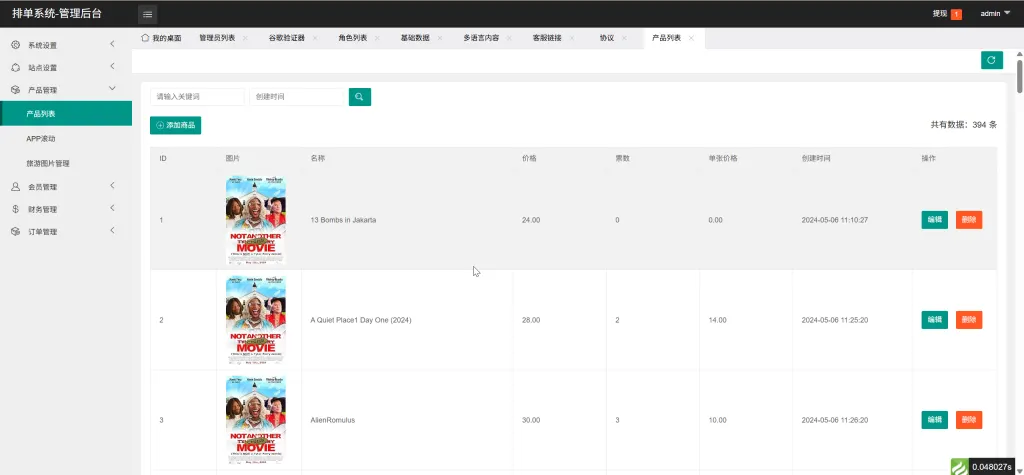Switch to the 谷歌验证器 tab
This screenshot has height=475, width=1024.
pos(287,39)
